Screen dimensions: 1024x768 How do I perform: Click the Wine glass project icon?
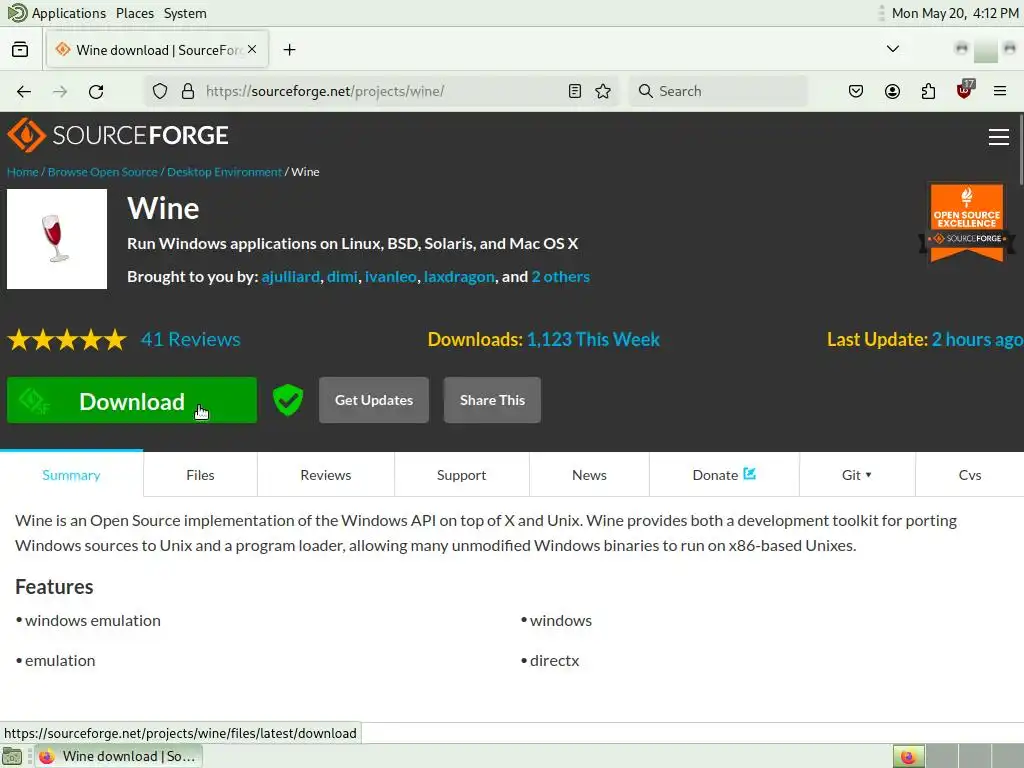click(57, 239)
